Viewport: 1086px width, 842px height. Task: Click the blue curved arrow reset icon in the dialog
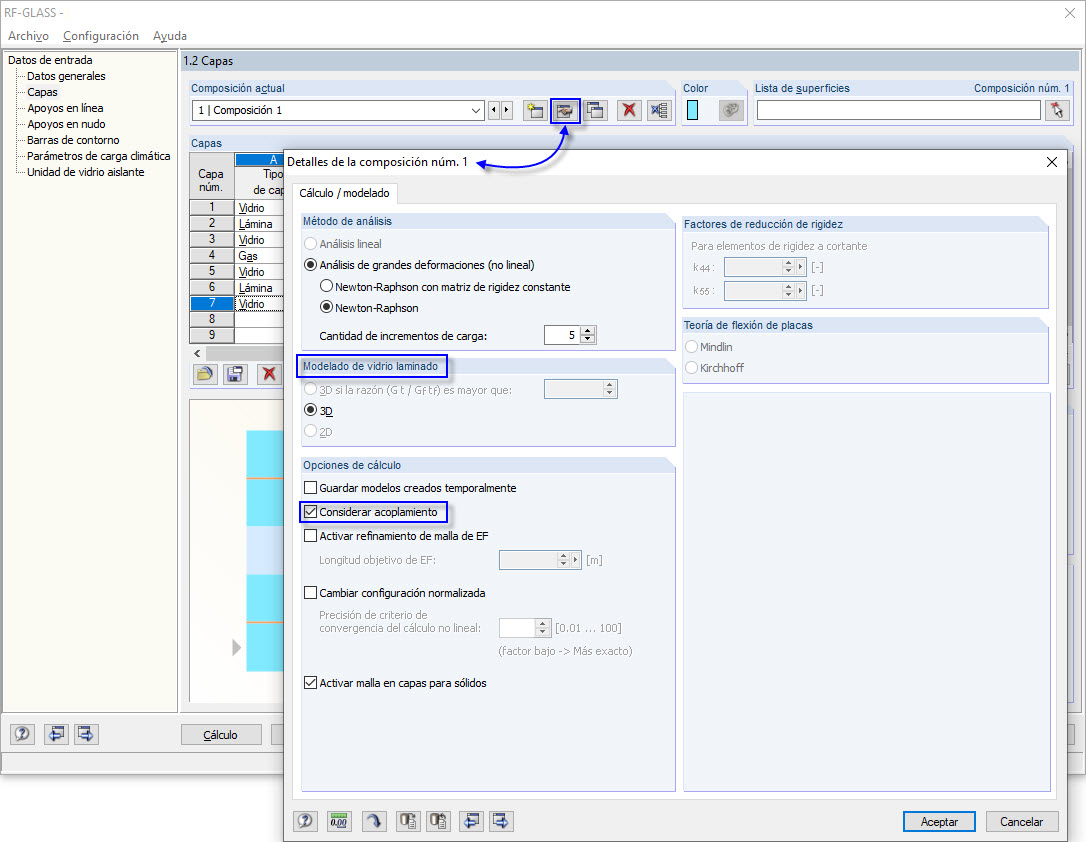[x=373, y=821]
